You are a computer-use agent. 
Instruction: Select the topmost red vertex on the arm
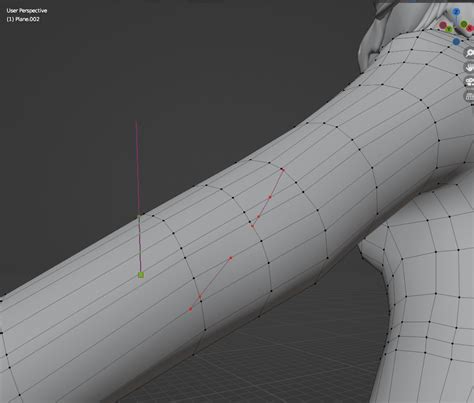[x=282, y=170]
